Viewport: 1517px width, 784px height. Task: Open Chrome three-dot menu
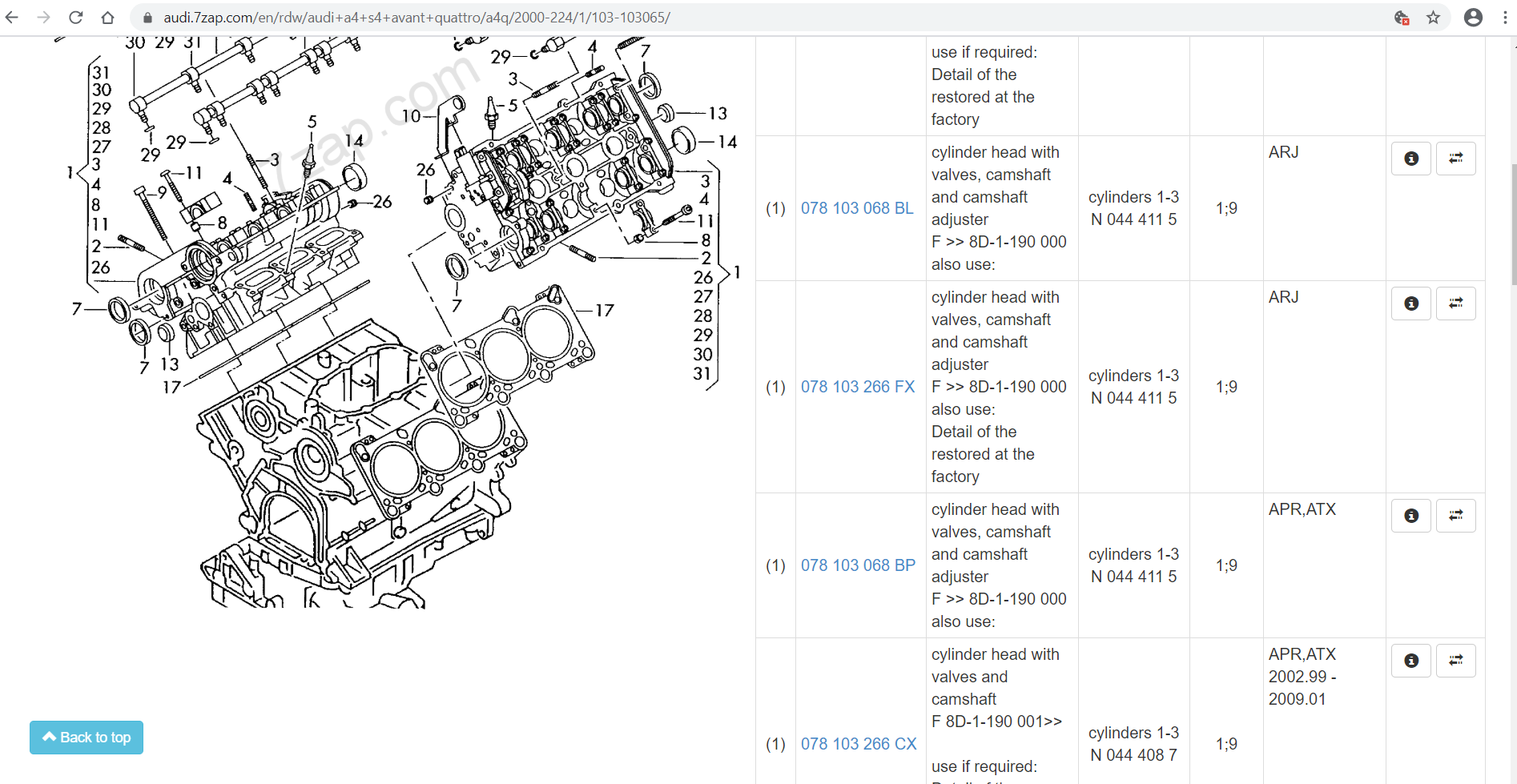tap(1505, 17)
